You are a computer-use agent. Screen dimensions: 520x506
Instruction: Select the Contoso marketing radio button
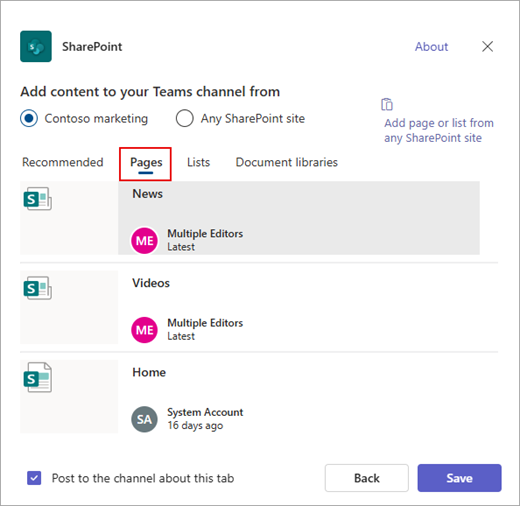click(29, 118)
